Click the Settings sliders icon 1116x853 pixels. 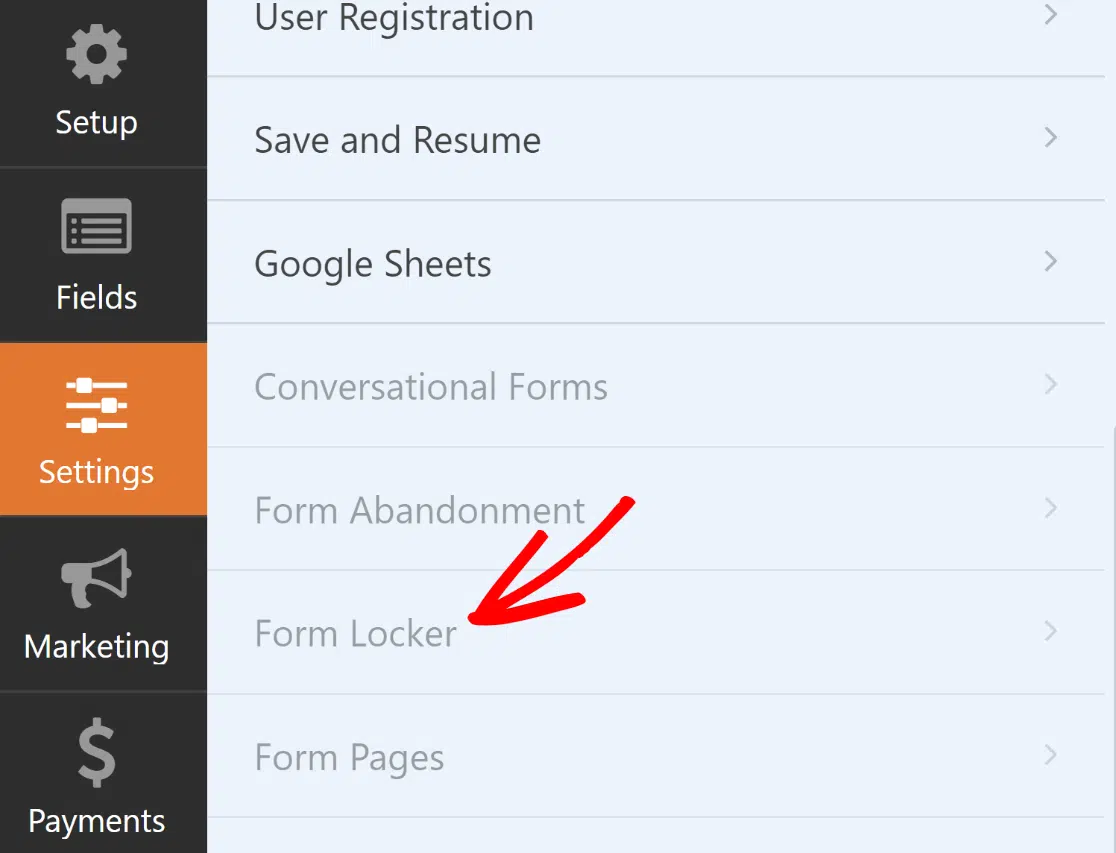coord(96,405)
